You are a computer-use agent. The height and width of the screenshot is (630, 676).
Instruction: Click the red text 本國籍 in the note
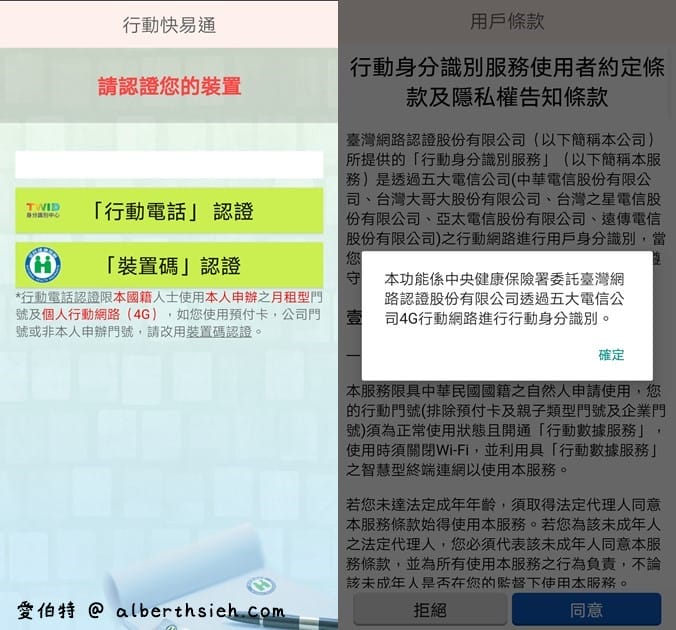tap(133, 297)
